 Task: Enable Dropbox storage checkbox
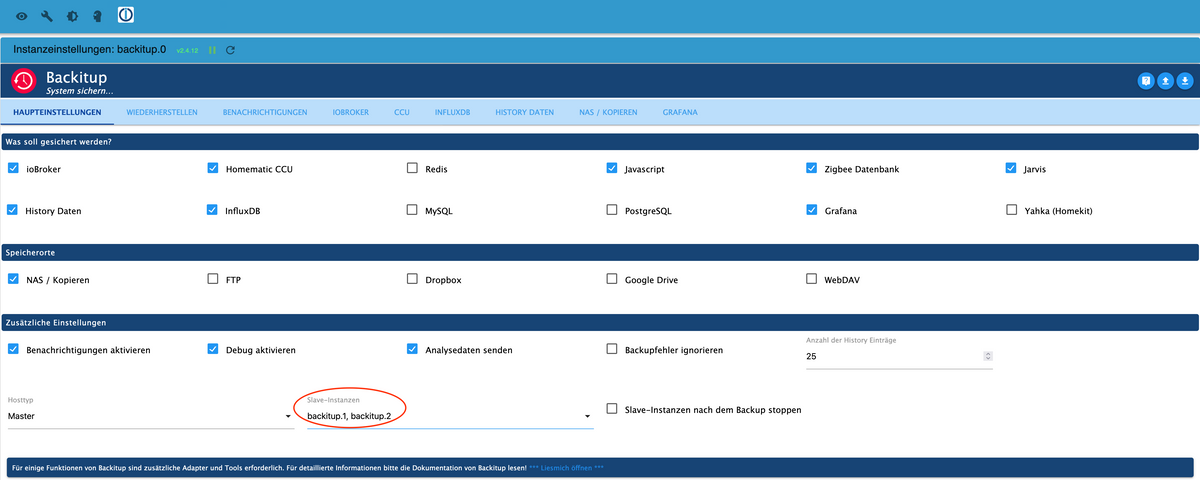(x=412, y=279)
